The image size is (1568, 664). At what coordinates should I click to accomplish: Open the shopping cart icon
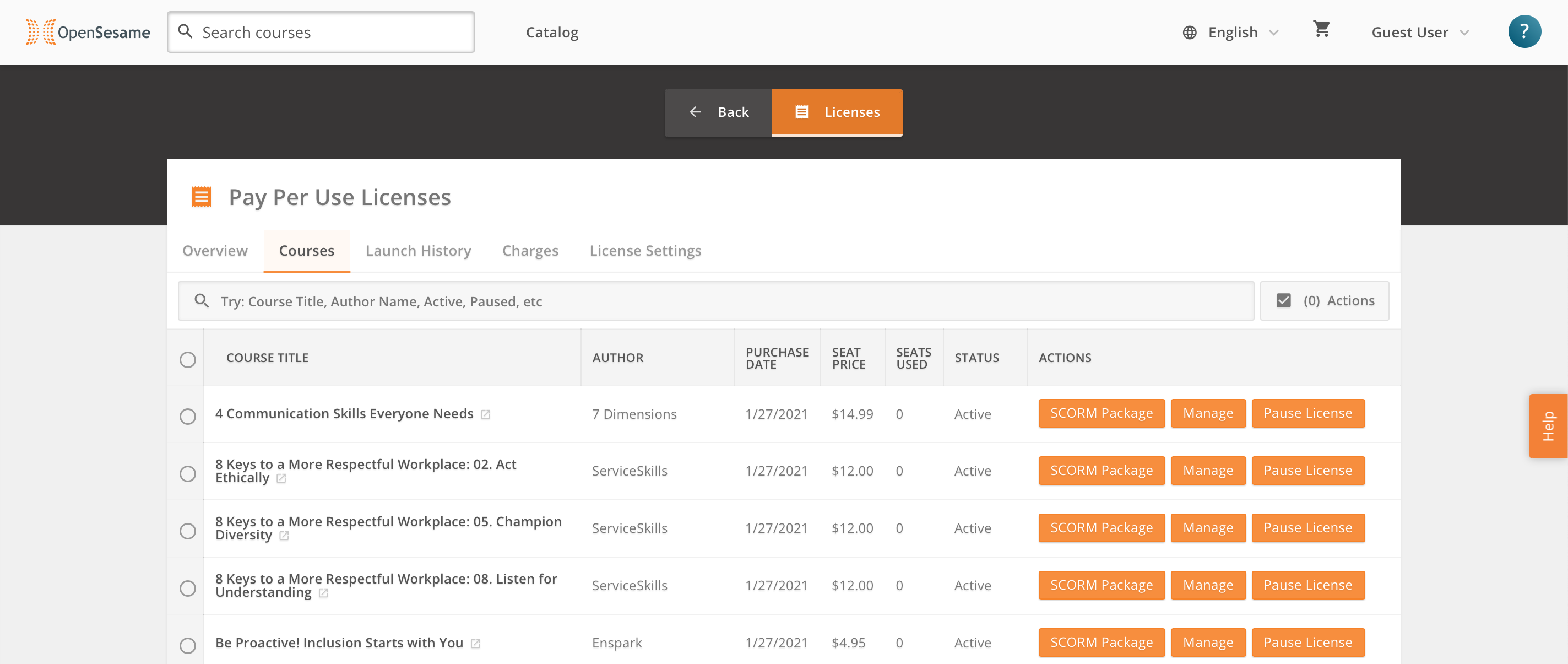1321,29
